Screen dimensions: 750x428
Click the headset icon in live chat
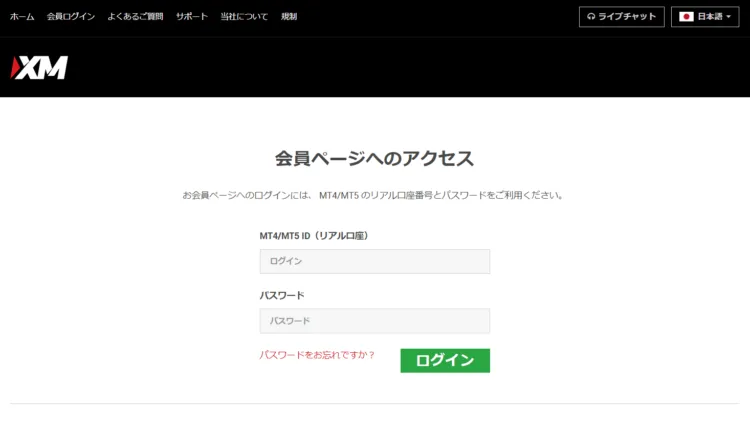click(x=592, y=17)
